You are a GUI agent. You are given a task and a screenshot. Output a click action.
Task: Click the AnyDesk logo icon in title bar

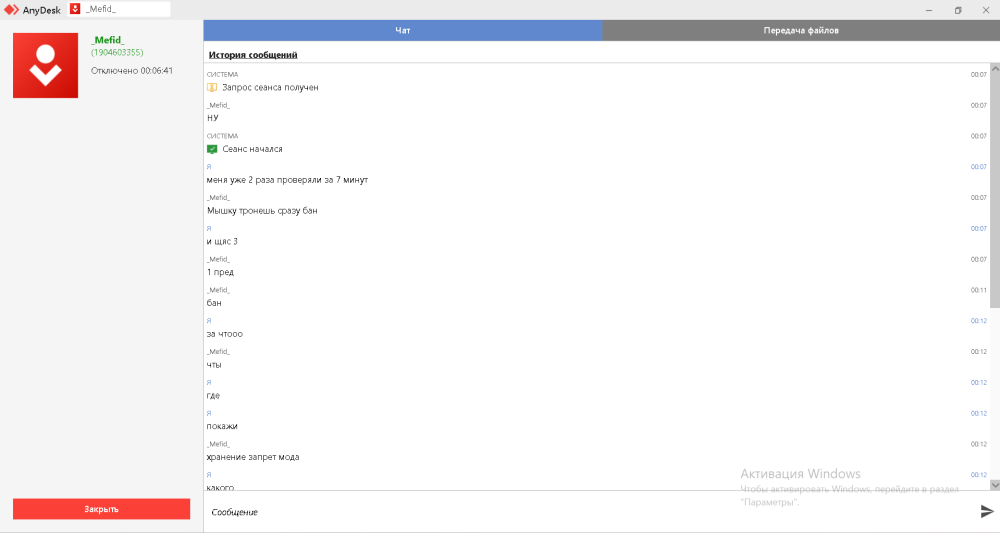tap(11, 10)
